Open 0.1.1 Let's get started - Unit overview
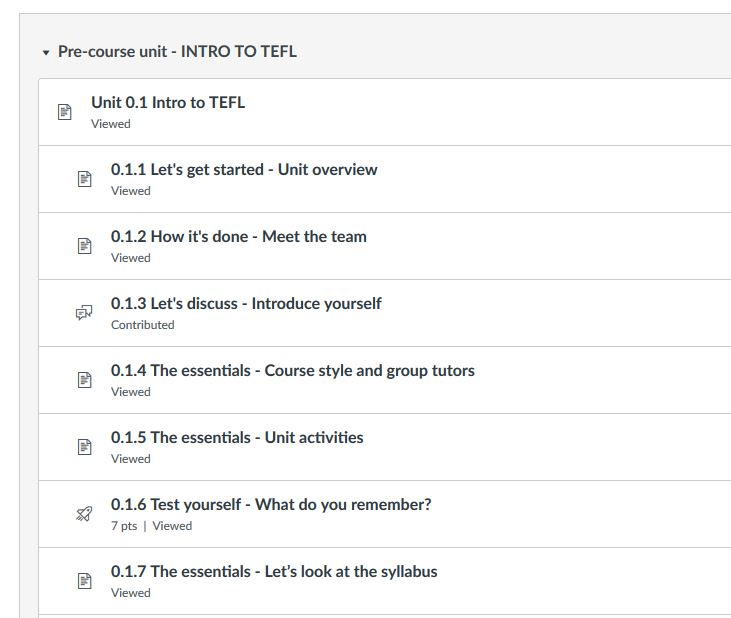Image resolution: width=731 pixels, height=618 pixels. [x=244, y=170]
